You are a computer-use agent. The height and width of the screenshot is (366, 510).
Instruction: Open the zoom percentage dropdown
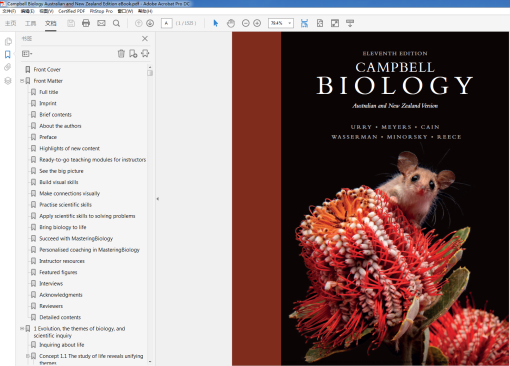290,23
